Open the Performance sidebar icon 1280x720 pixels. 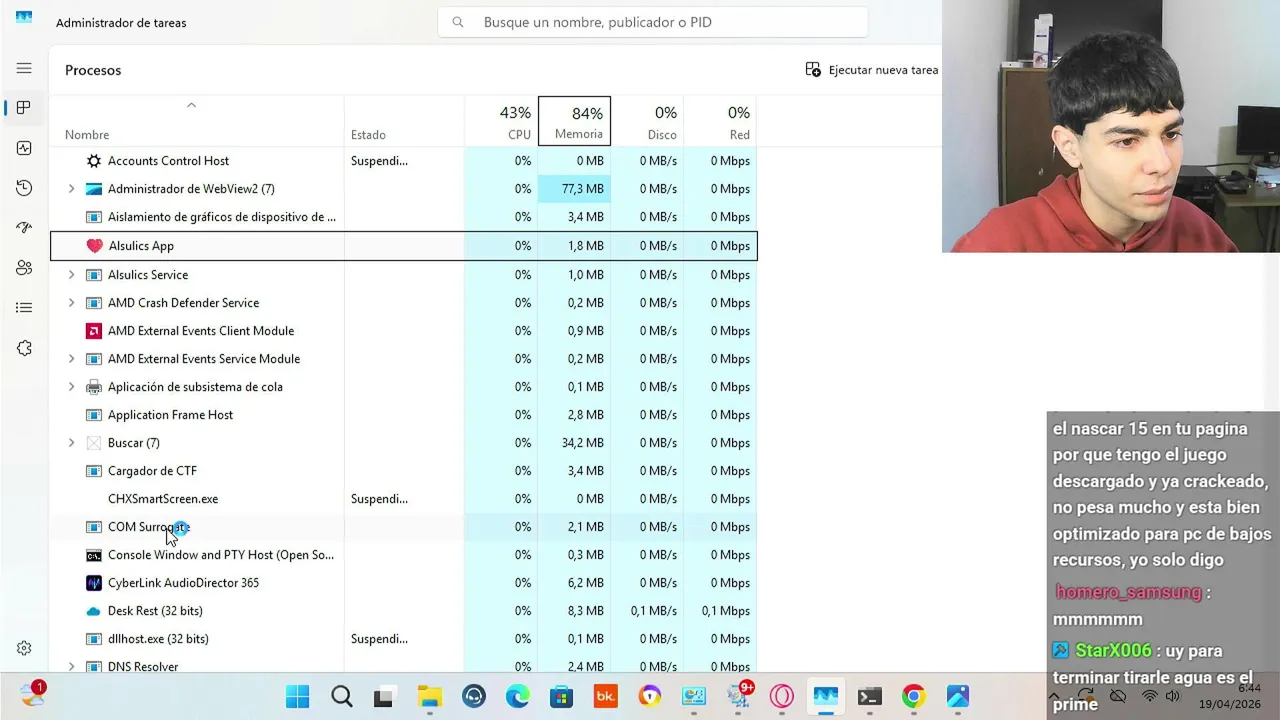[x=24, y=148]
